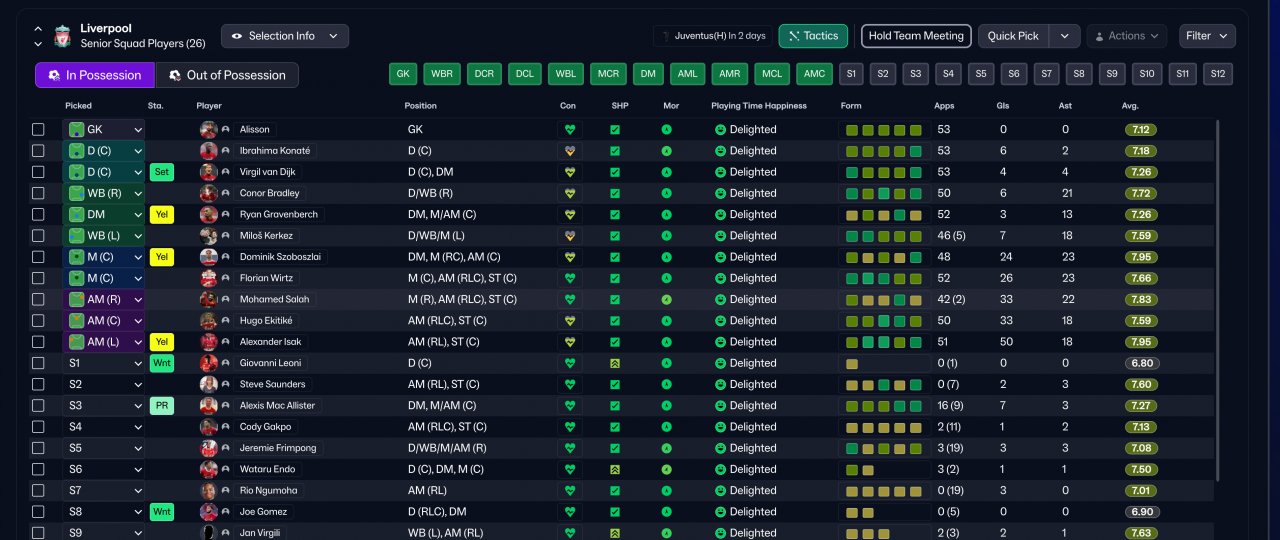Click the pitch icon in Ryan Gravenberch's DM selector
Image resolution: width=1280 pixels, height=540 pixels.
click(76, 214)
